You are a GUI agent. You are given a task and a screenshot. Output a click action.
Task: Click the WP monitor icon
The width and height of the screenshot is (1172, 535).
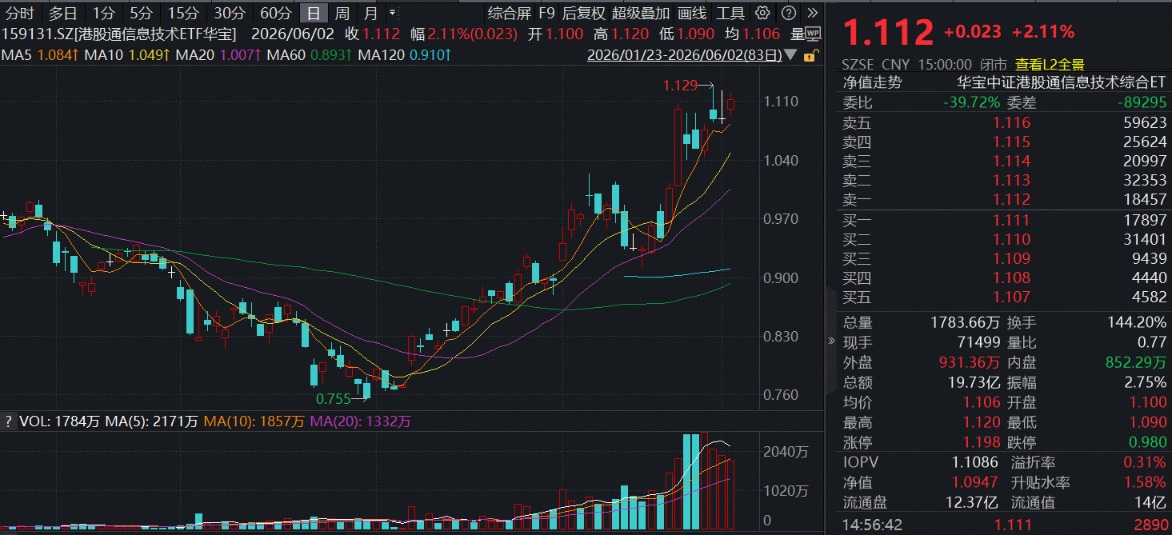[x=813, y=34]
